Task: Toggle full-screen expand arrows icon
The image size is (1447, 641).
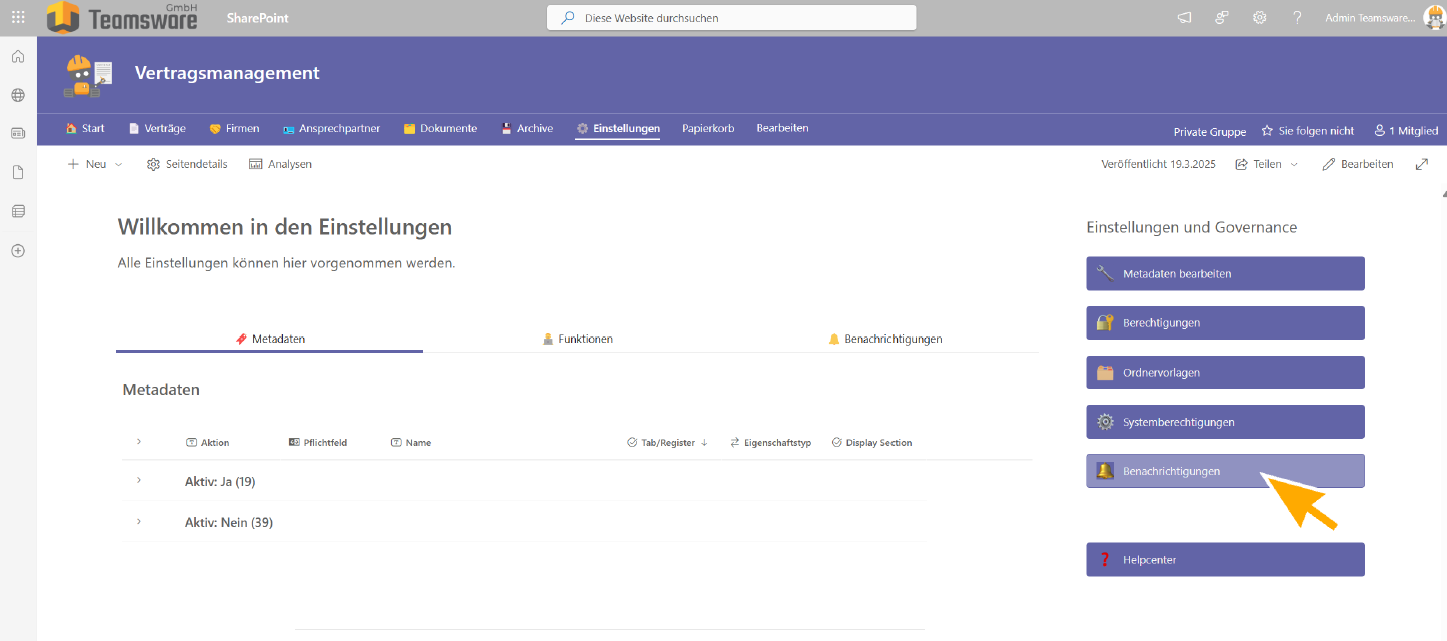Action: coord(1421,164)
